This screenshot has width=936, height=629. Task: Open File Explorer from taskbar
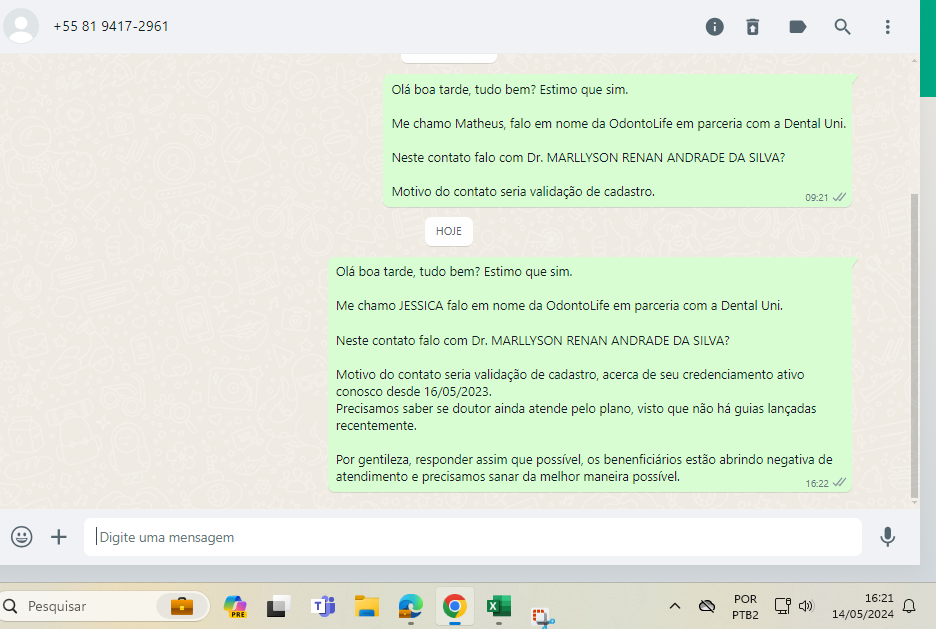367,606
